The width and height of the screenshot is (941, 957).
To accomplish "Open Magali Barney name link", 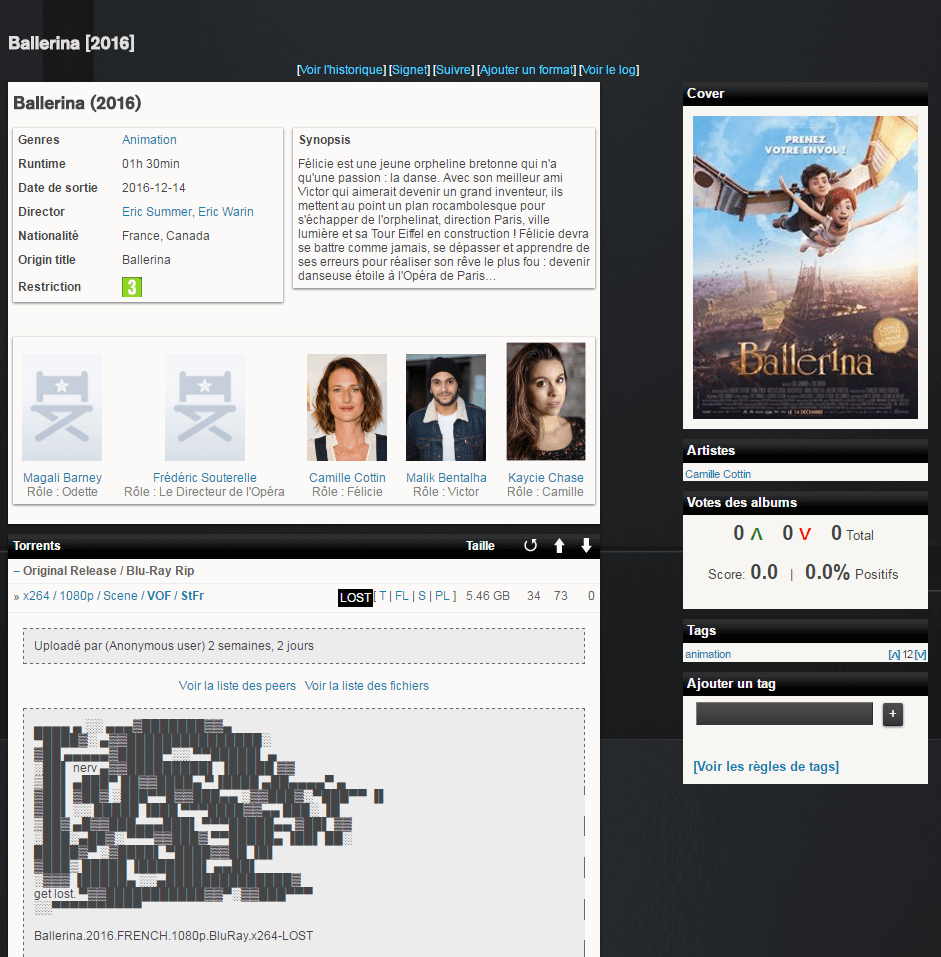I will tap(62, 477).
